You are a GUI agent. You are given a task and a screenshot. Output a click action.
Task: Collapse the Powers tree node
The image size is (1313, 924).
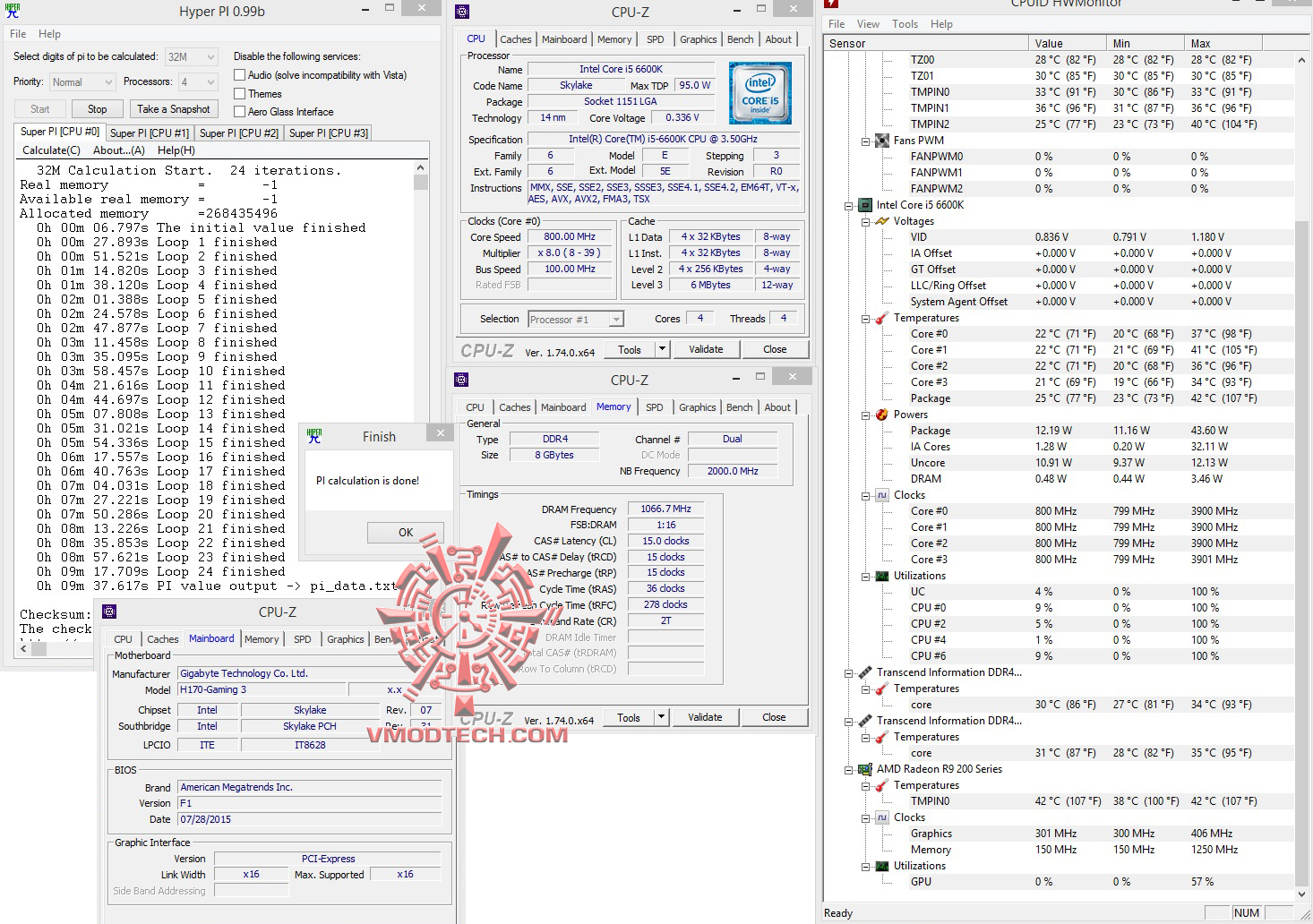click(x=865, y=415)
